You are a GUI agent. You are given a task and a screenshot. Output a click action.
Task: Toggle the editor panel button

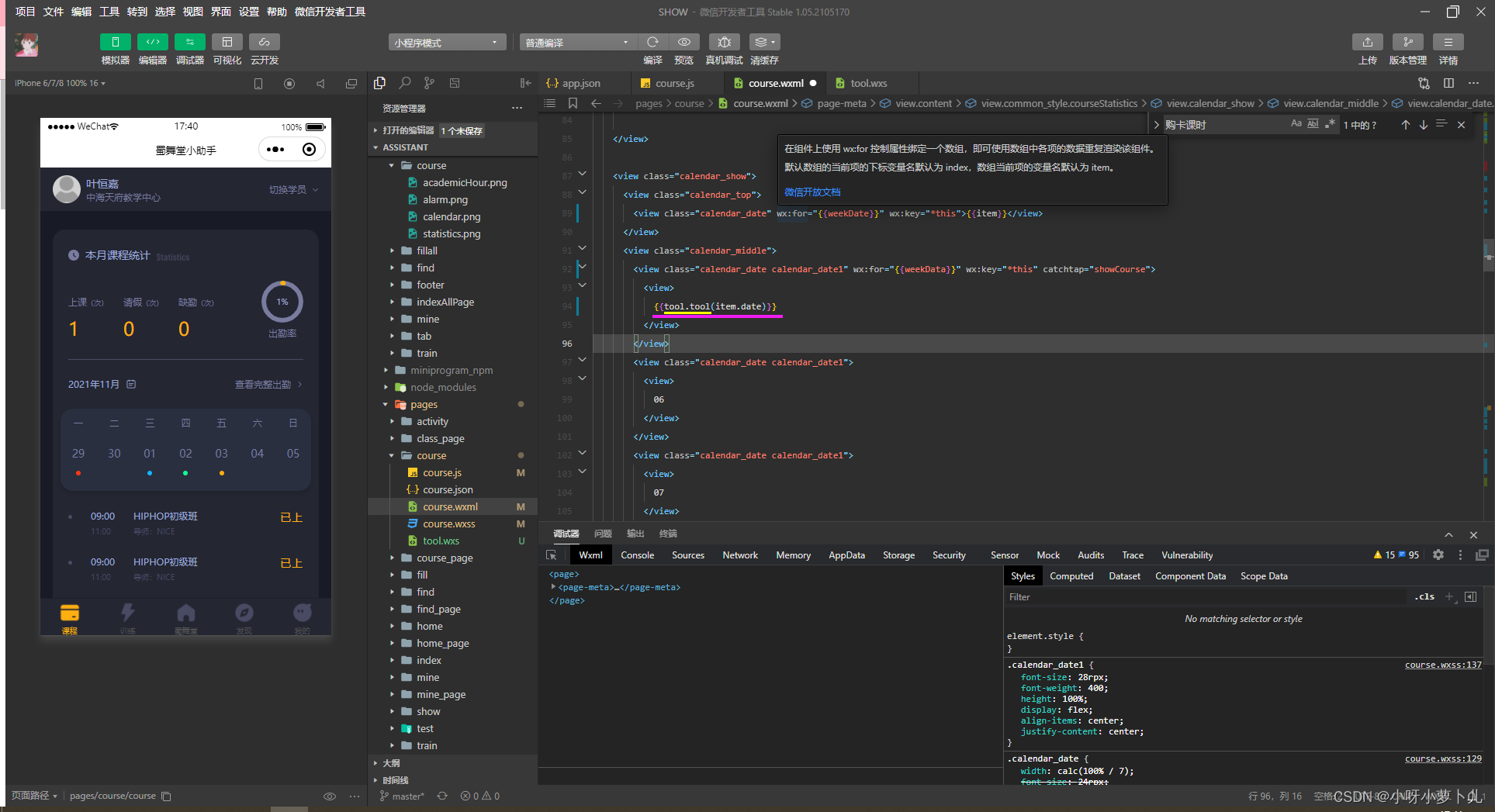tap(152, 42)
